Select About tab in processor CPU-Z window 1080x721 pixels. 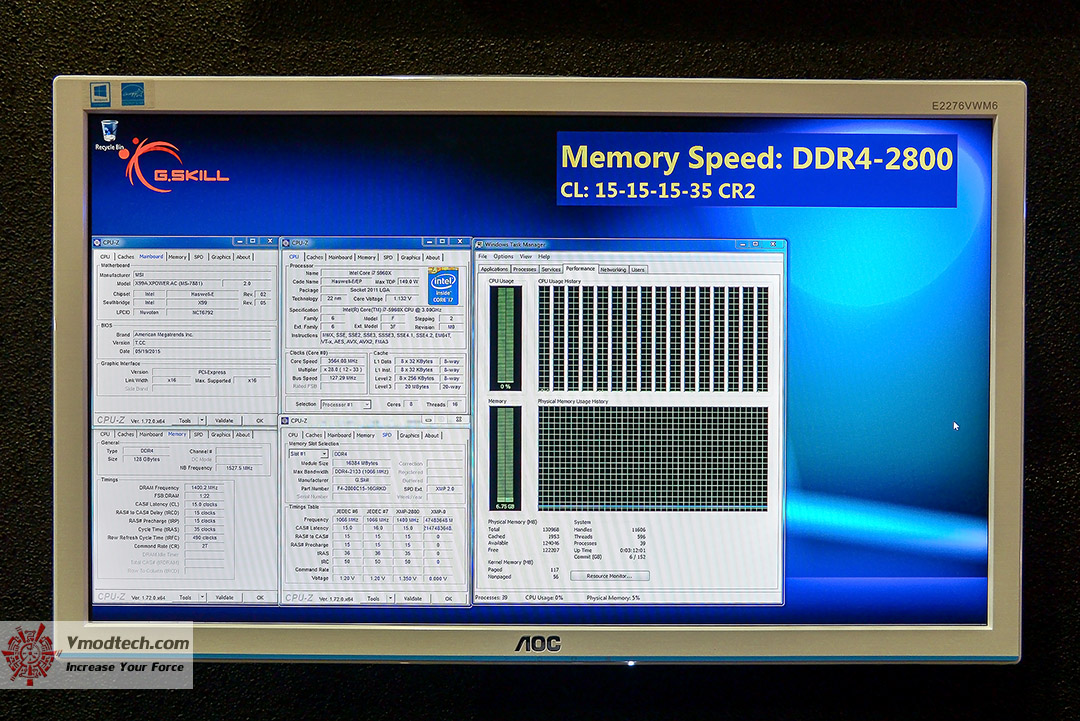(433, 257)
